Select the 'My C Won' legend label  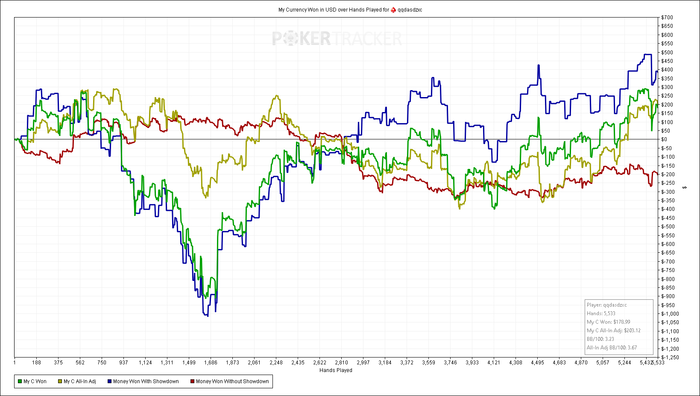click(x=35, y=381)
